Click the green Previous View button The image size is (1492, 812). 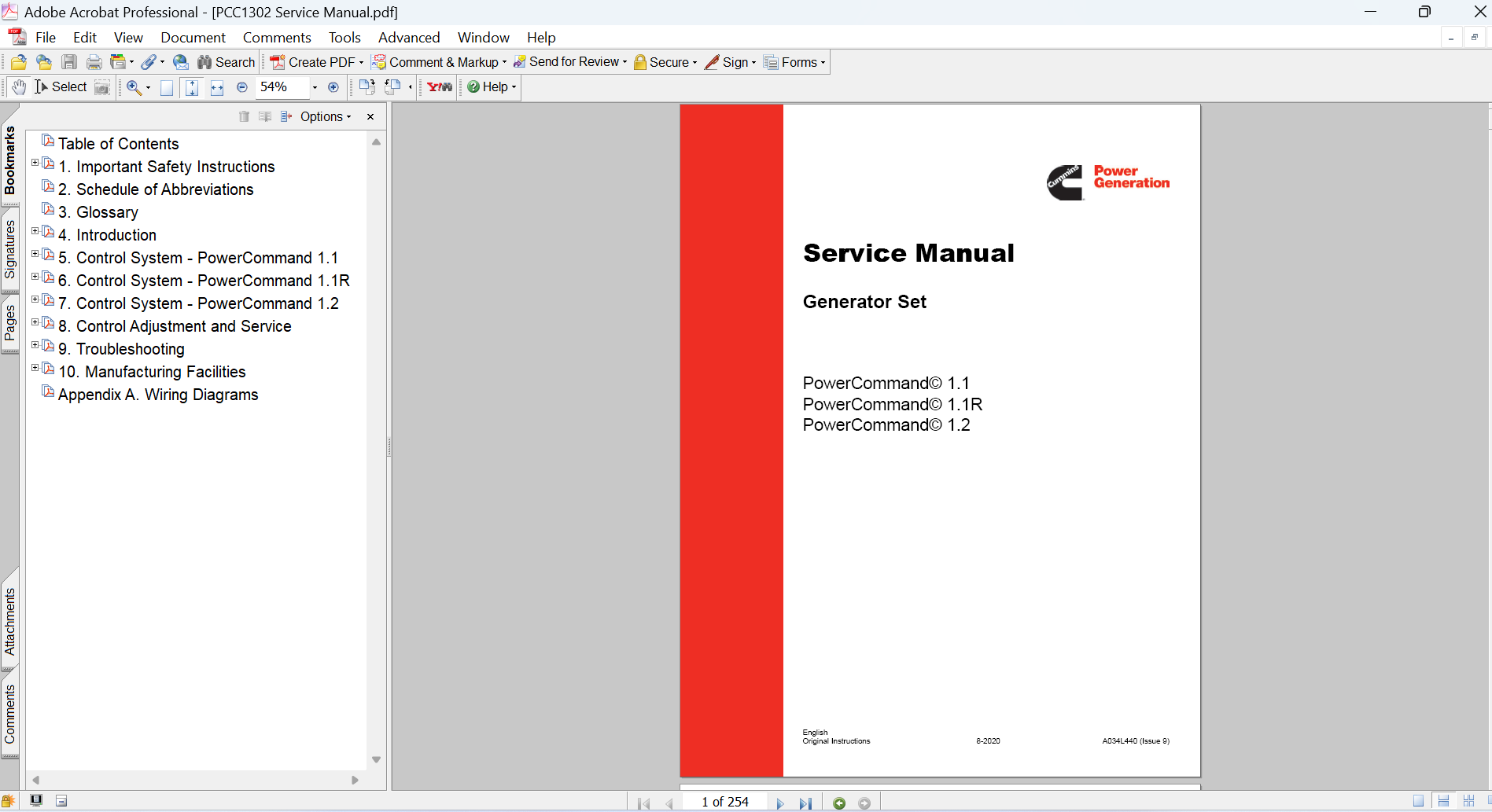[x=839, y=803]
